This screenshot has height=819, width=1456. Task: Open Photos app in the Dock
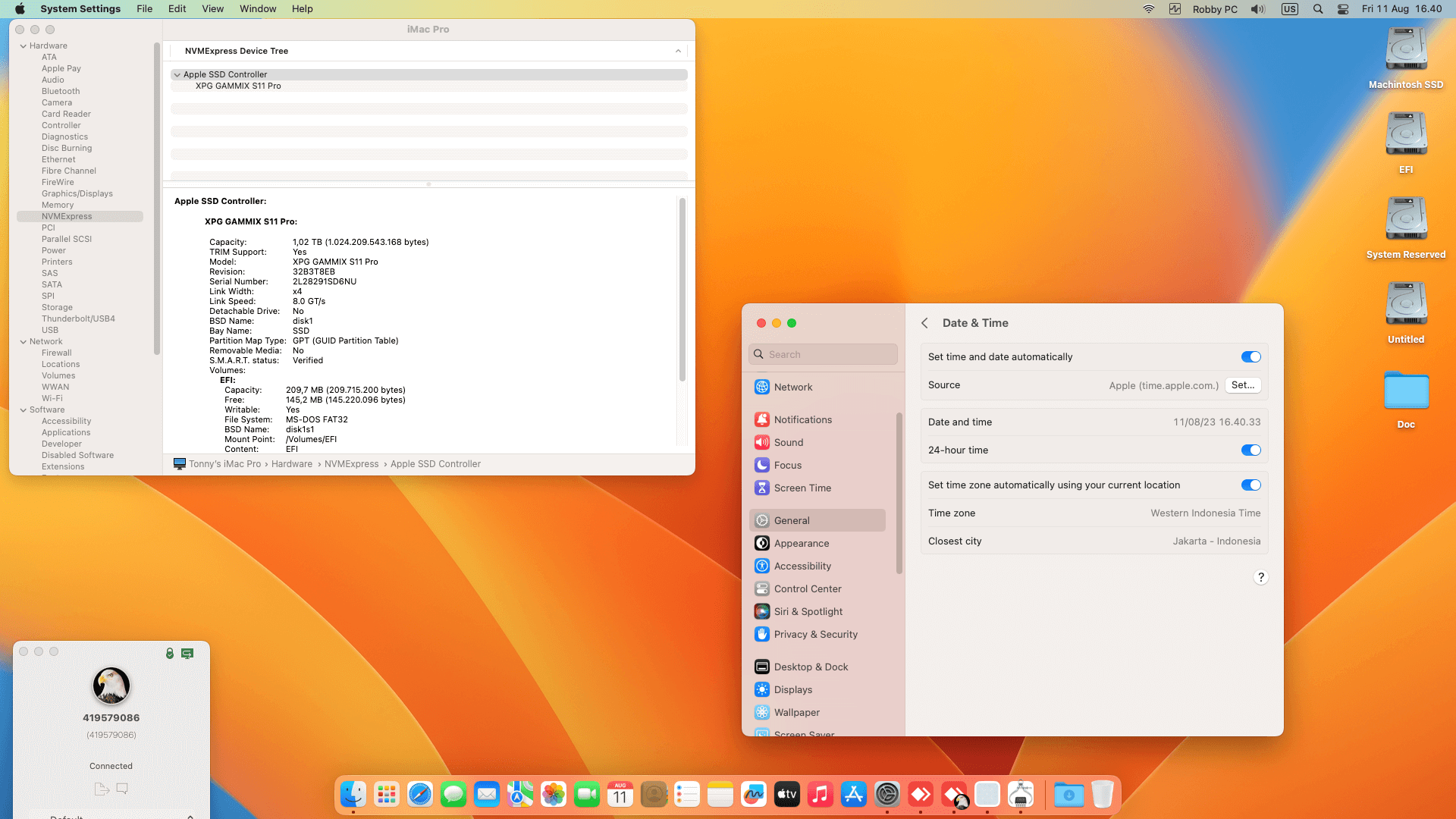[x=554, y=794]
